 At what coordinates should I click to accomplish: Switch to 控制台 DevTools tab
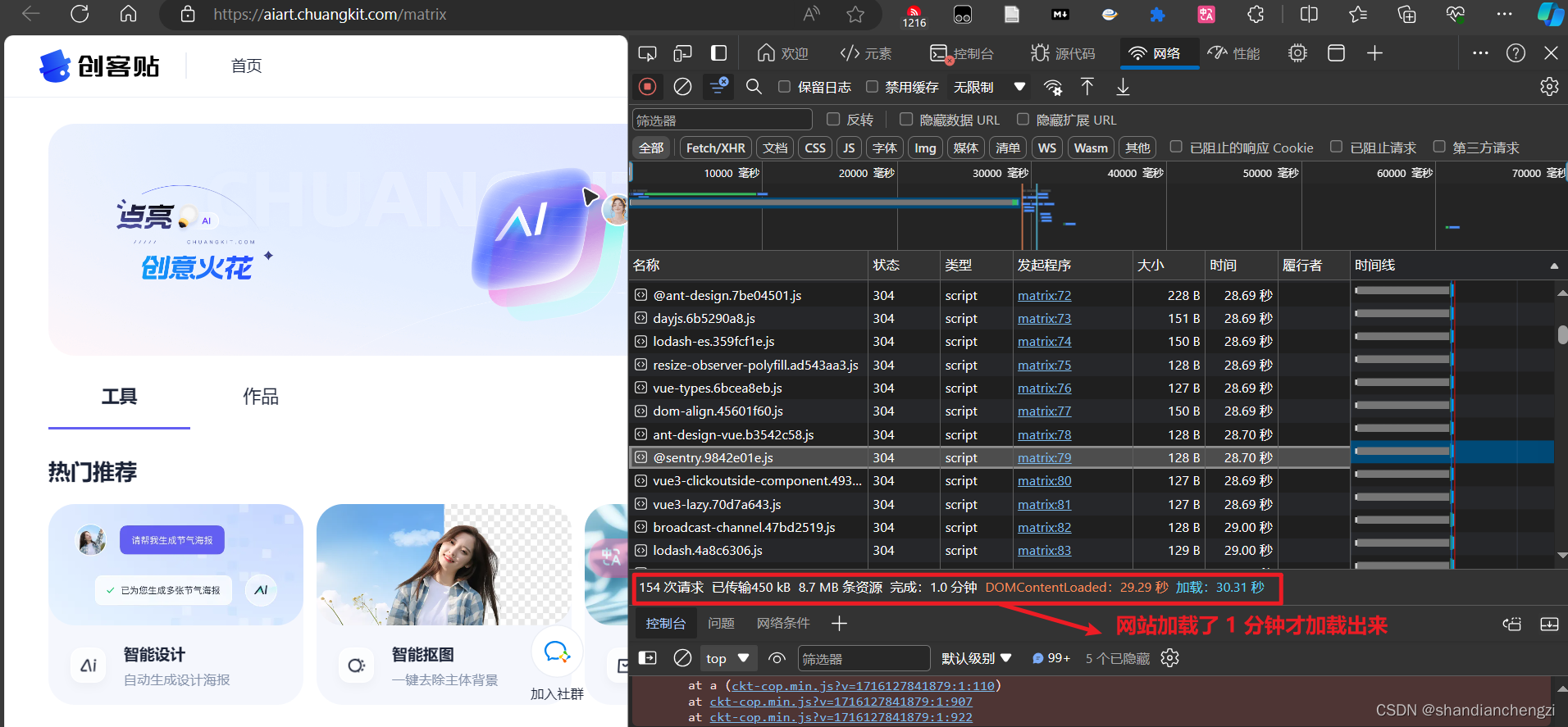962,53
